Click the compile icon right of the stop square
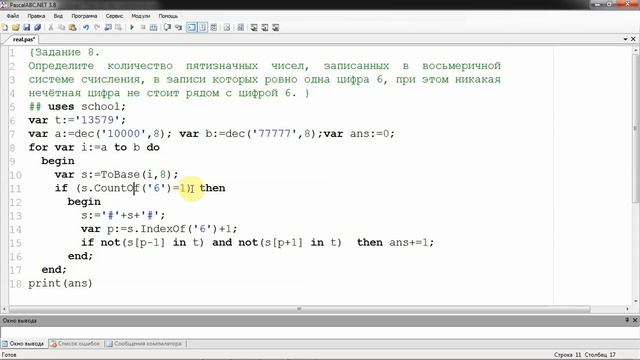The image size is (640, 360). 153,27
